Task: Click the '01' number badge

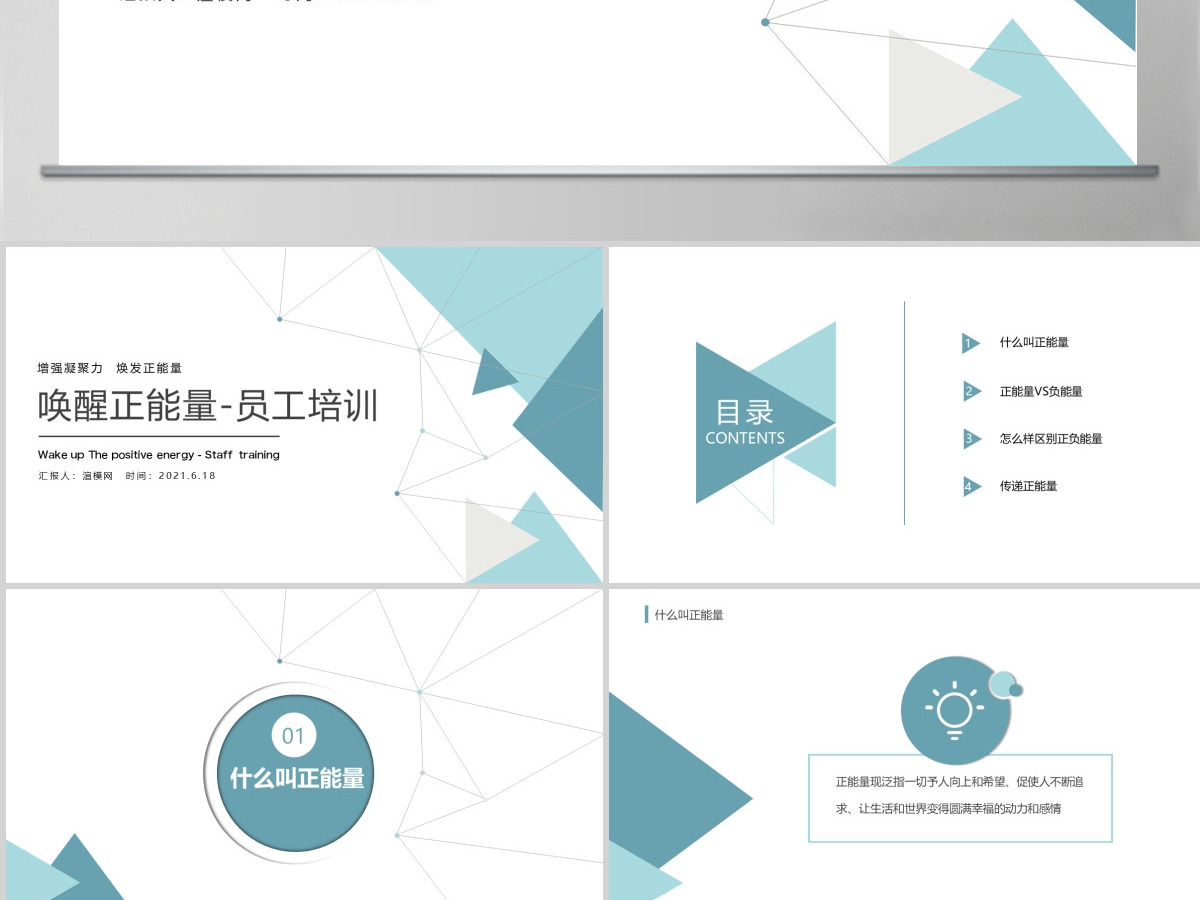Action: tap(294, 737)
